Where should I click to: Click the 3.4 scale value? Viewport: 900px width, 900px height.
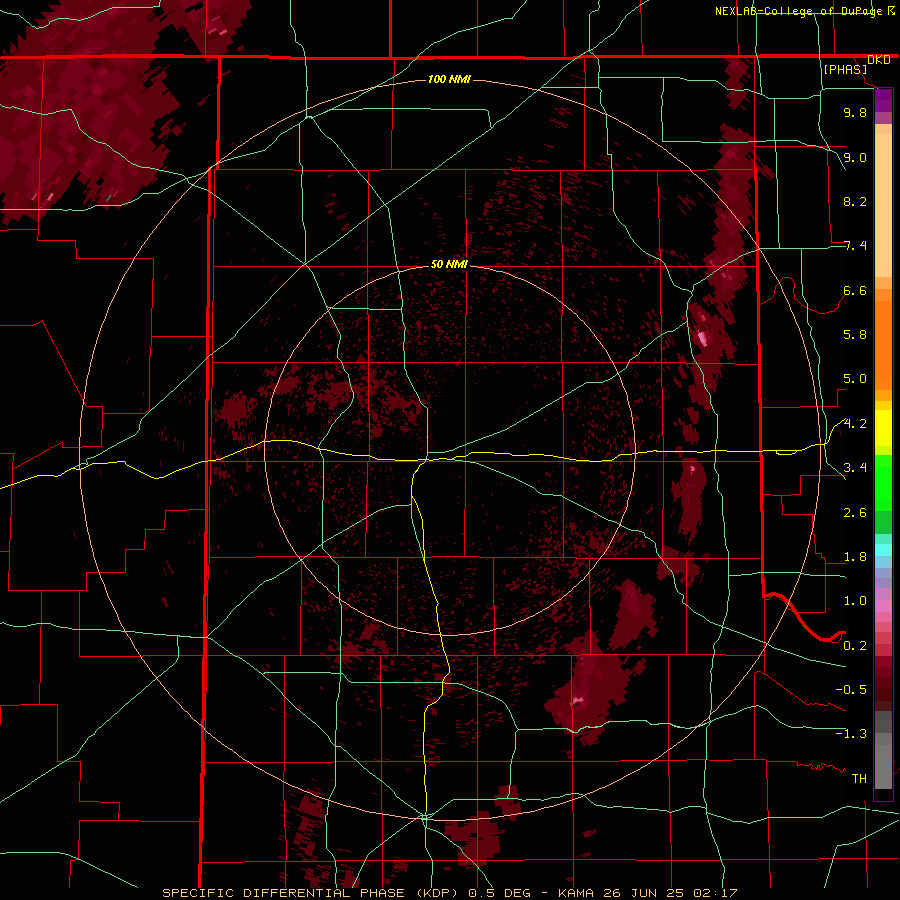(855, 468)
